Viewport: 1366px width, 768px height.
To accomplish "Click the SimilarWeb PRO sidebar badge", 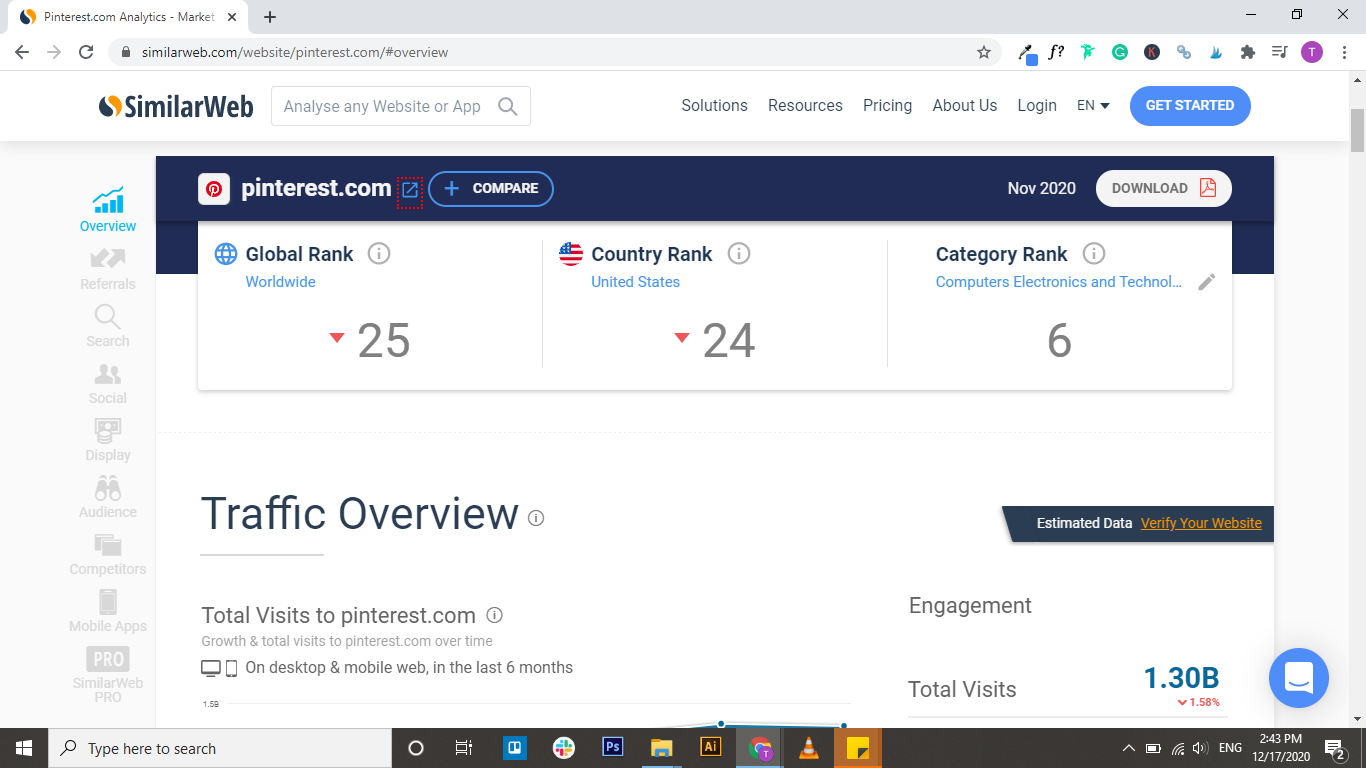I will [x=108, y=674].
